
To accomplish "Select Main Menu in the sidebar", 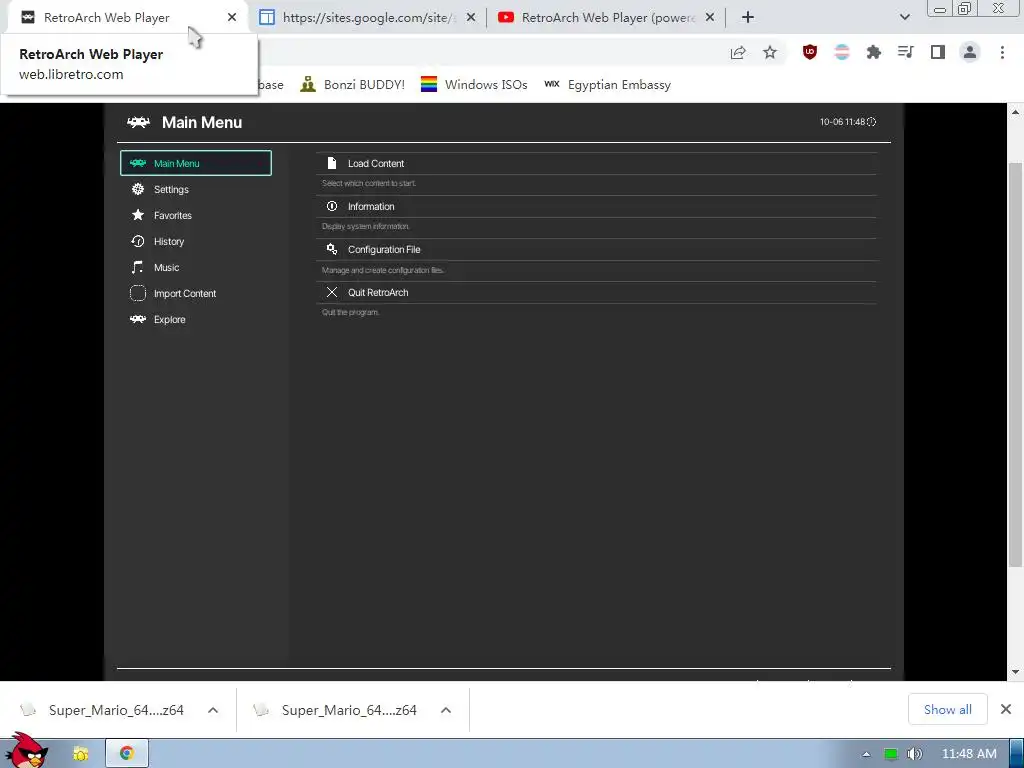I will coord(195,163).
